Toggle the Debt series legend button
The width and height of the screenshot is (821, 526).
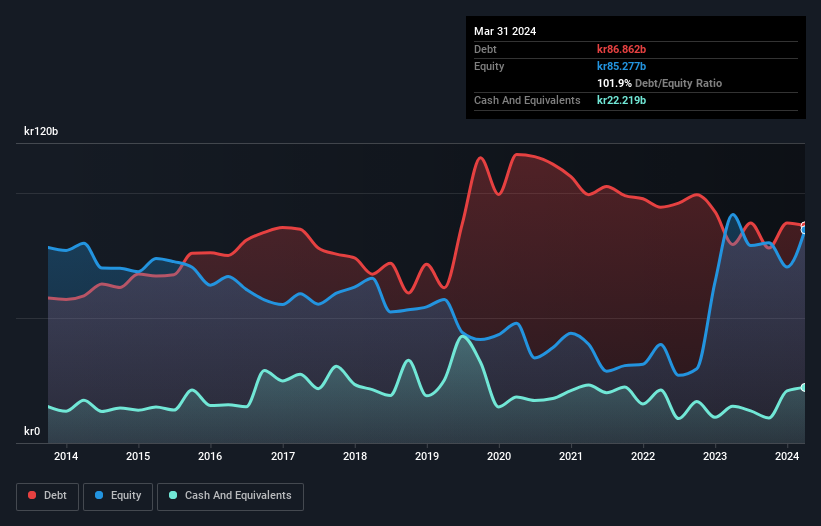[48, 496]
